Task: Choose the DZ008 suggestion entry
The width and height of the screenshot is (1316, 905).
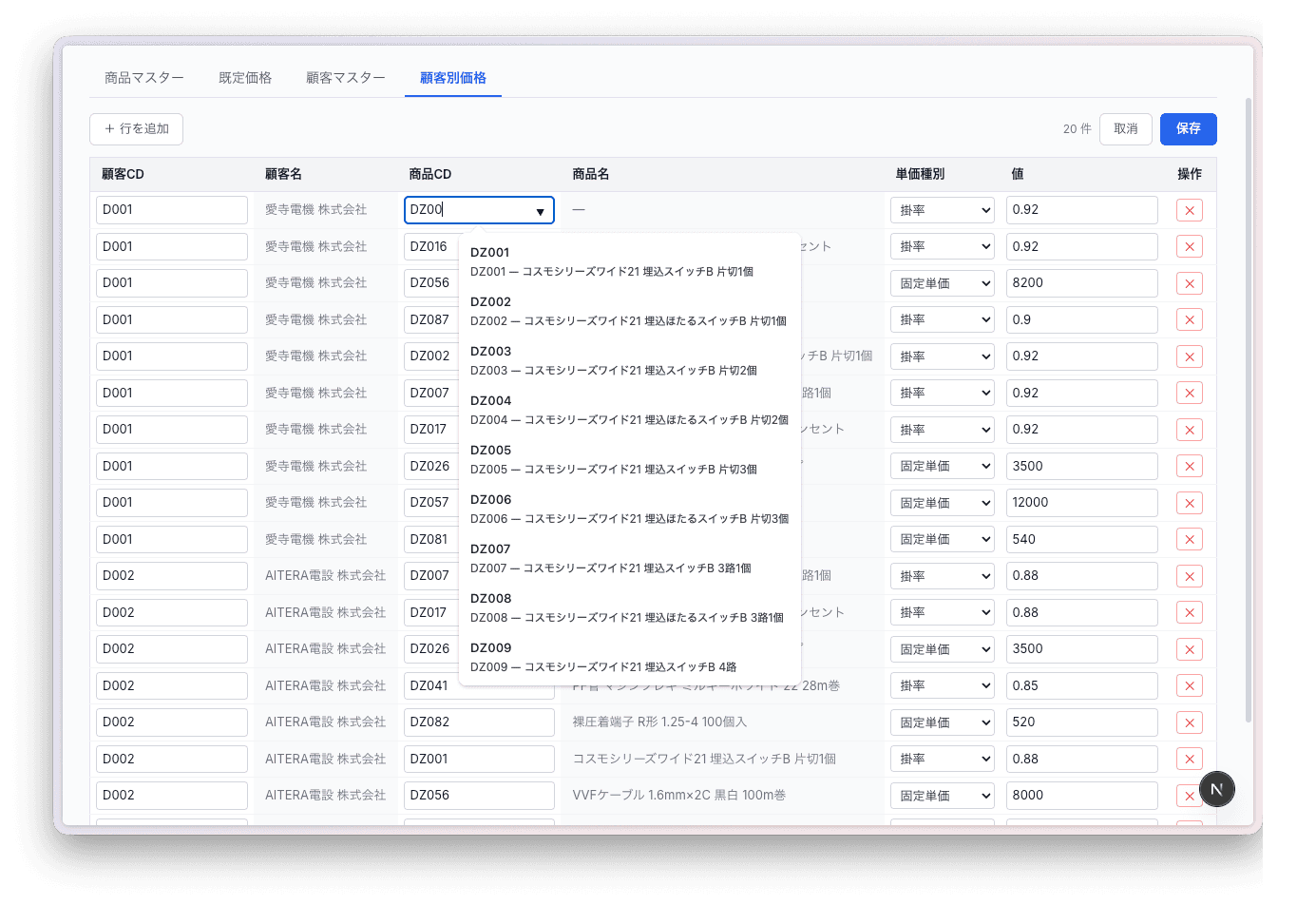Action: 629,607
